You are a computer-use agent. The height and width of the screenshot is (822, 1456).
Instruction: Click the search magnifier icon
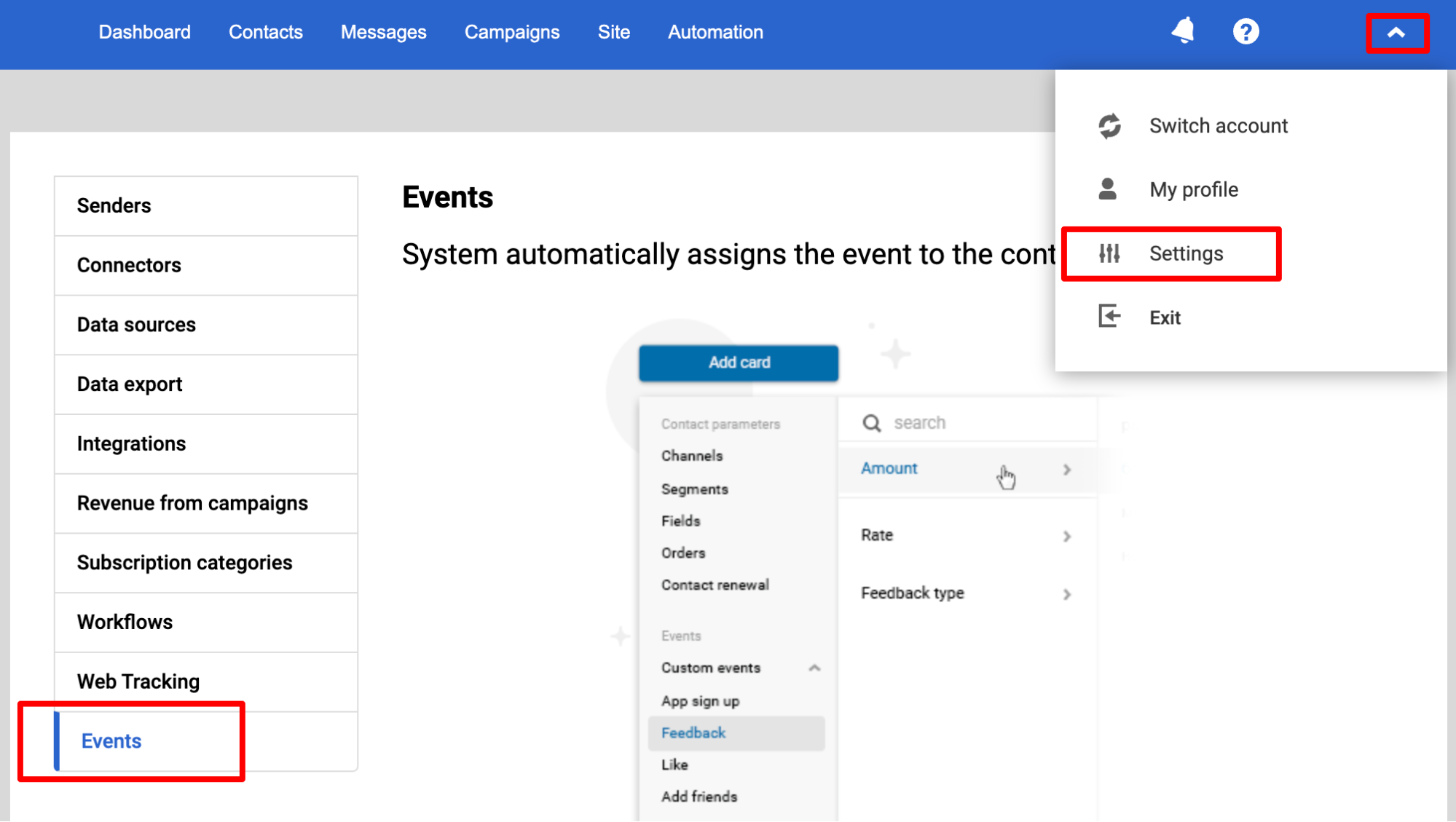[x=871, y=423]
